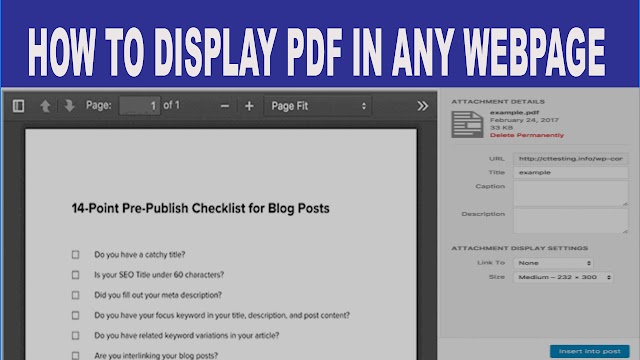The width and height of the screenshot is (640, 360).
Task: Click 'Do you have a catchy title?' text
Action: pos(140,255)
